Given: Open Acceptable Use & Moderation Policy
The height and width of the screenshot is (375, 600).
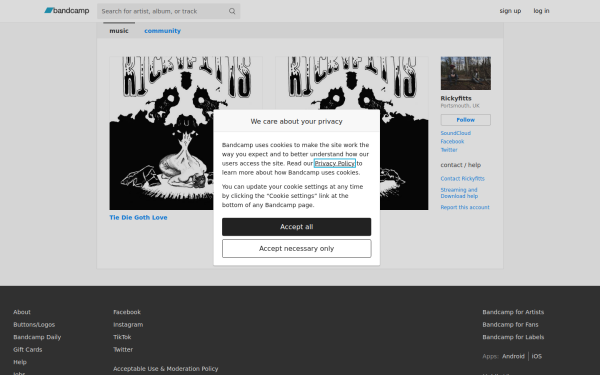Looking at the screenshot, I should [165, 369].
